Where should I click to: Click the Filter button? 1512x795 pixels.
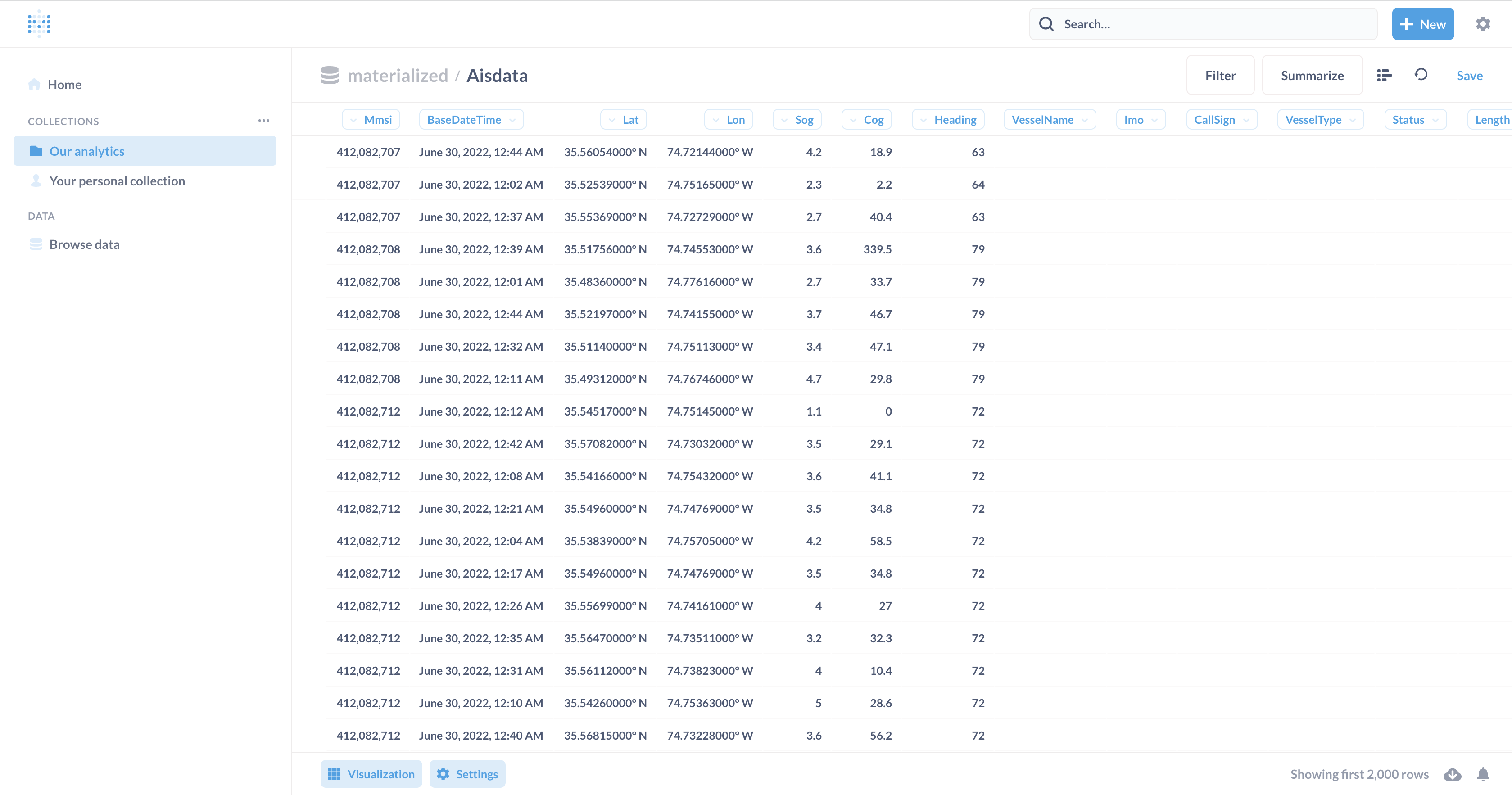pos(1220,75)
